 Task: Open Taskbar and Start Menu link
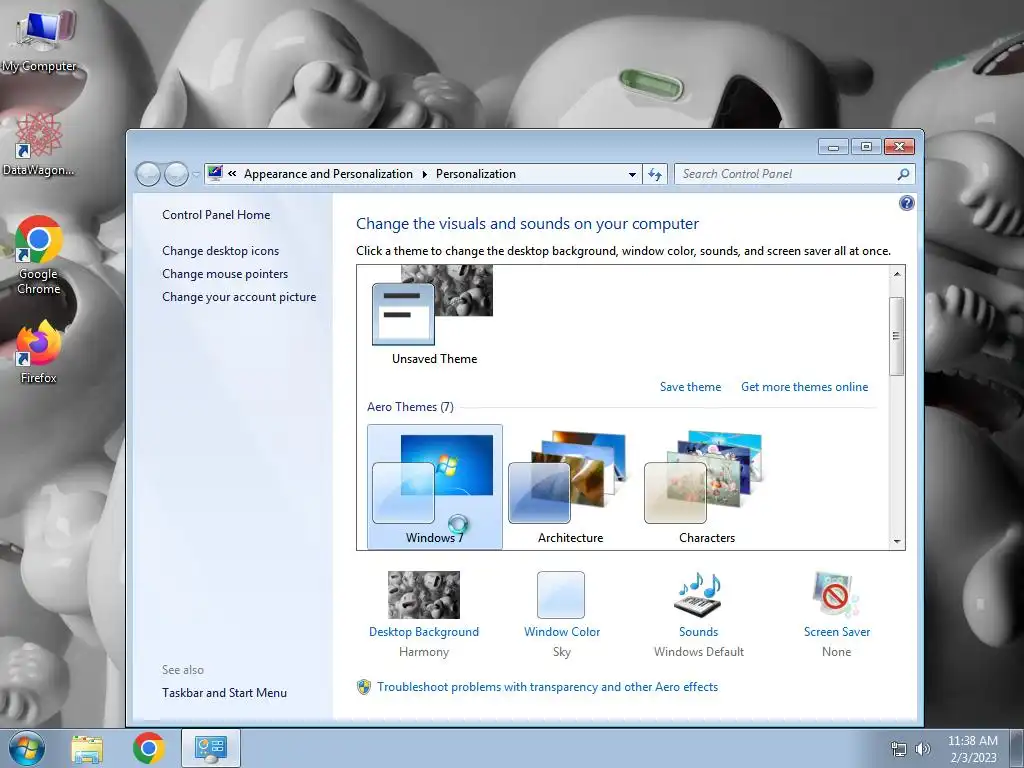point(225,693)
